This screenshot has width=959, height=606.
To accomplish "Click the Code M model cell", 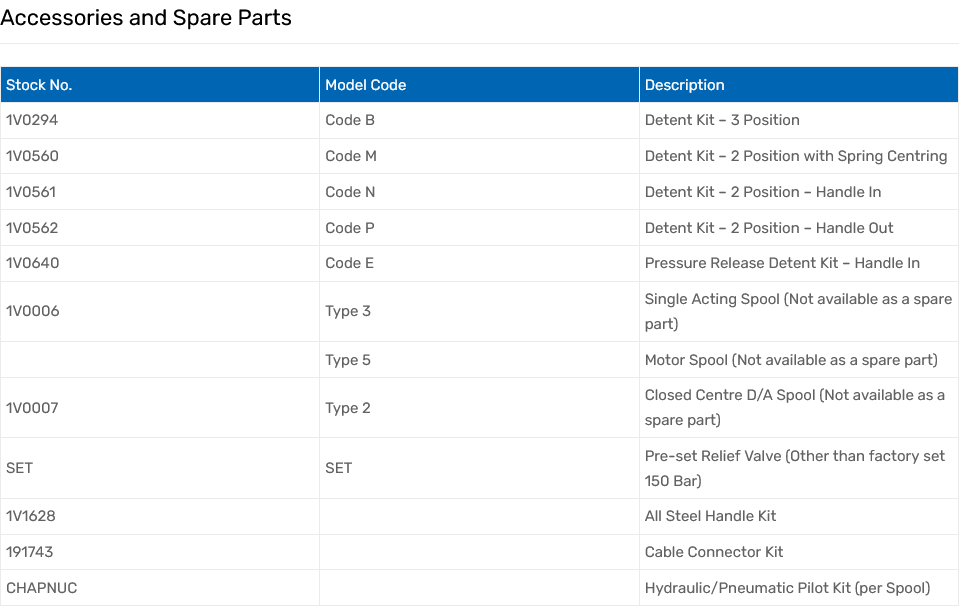I will pos(351,156).
